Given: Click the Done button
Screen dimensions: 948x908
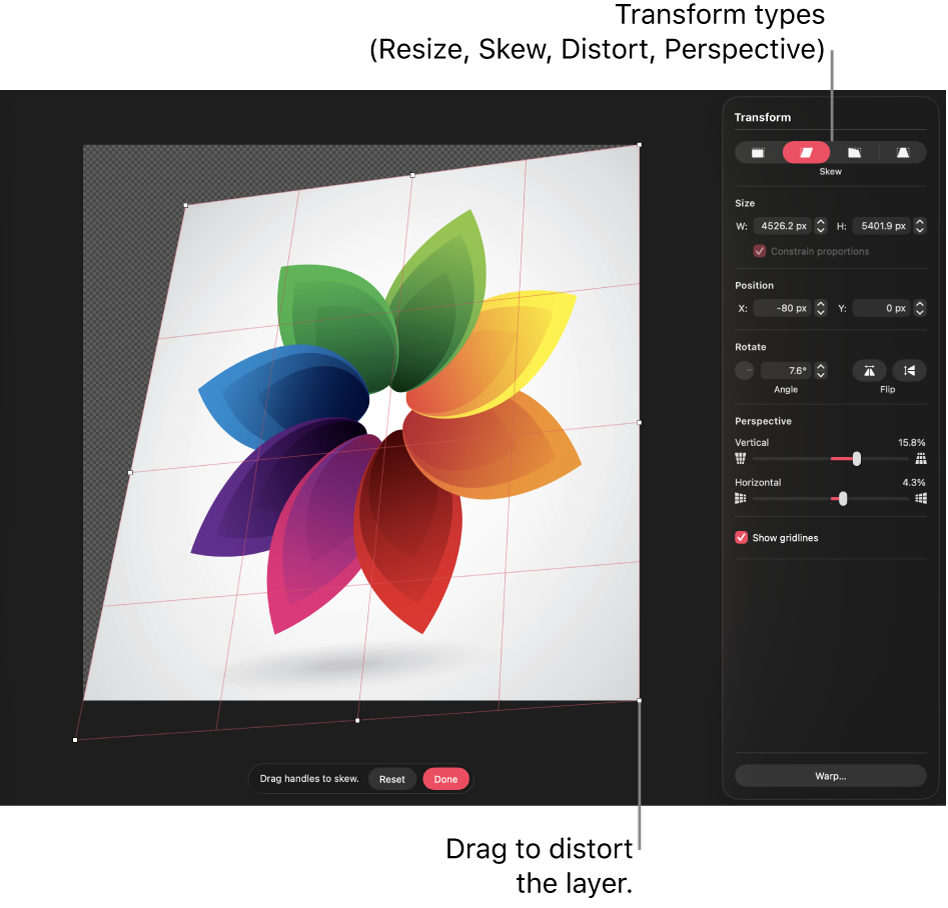Looking at the screenshot, I should [x=446, y=779].
